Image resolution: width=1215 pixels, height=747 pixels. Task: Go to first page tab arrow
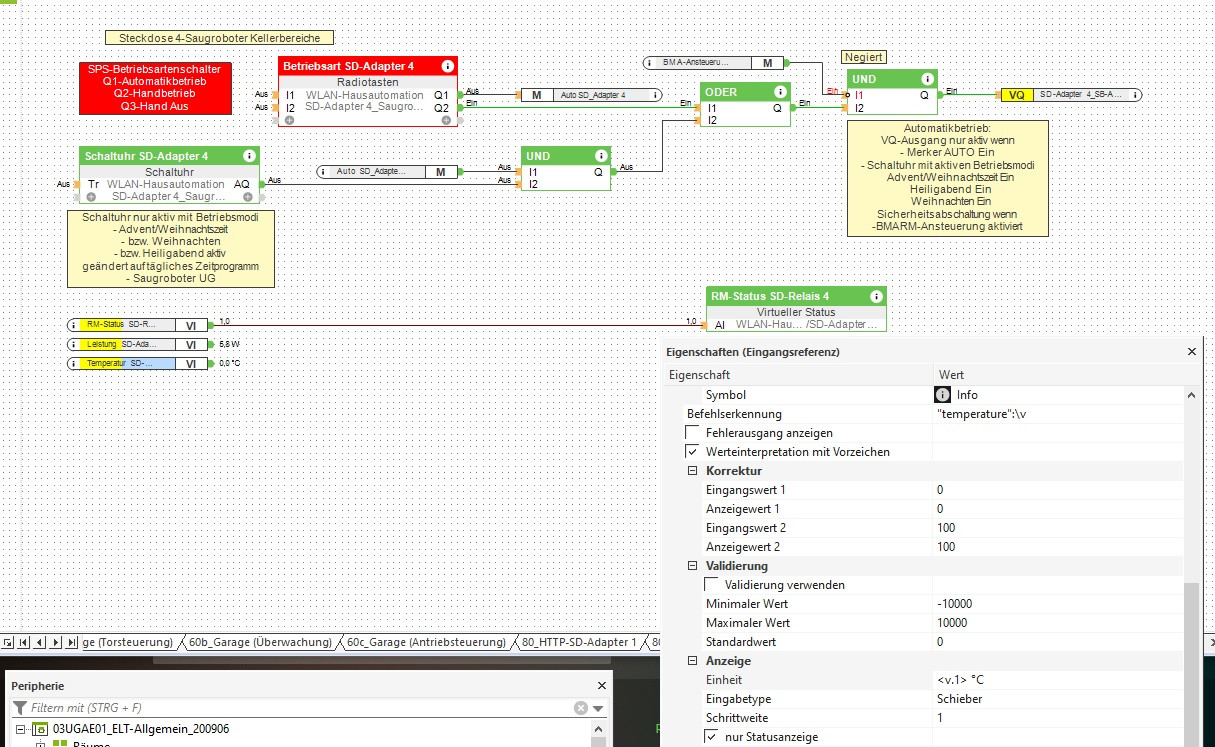25,642
